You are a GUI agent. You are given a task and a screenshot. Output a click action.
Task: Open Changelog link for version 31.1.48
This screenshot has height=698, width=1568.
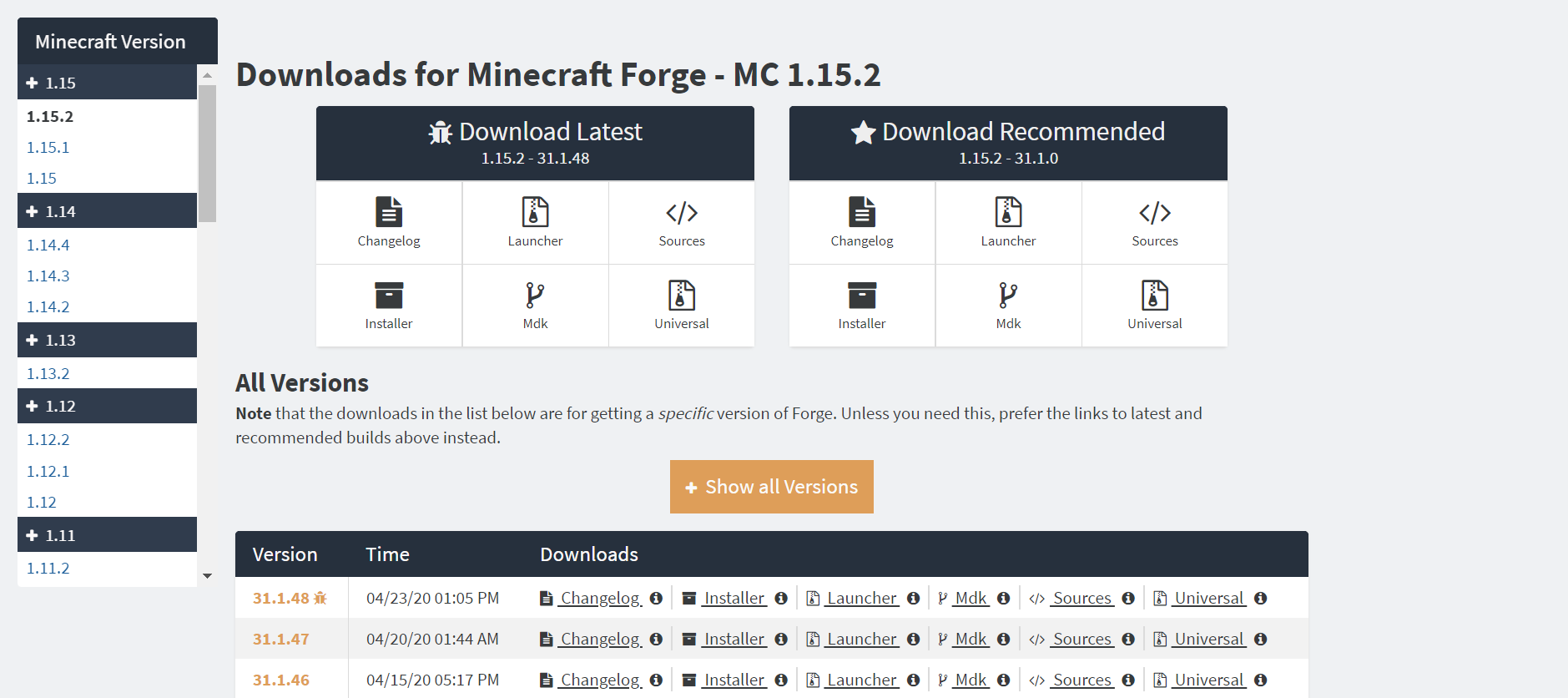click(x=600, y=598)
